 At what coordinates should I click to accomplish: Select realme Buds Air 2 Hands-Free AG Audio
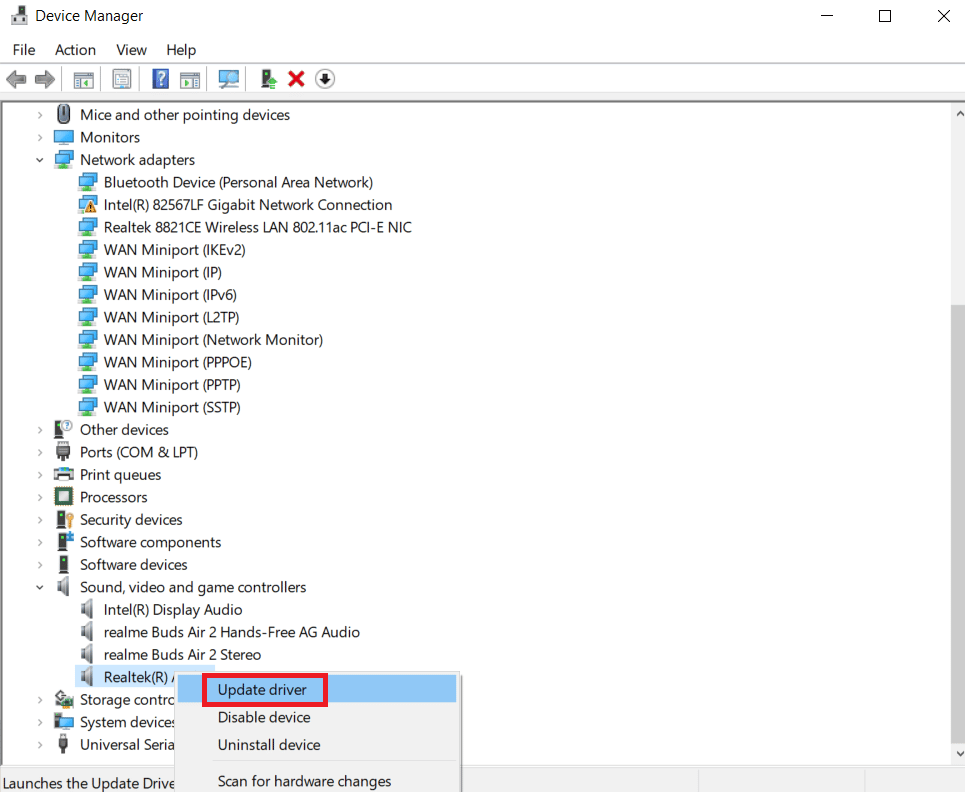pyautogui.click(x=231, y=632)
